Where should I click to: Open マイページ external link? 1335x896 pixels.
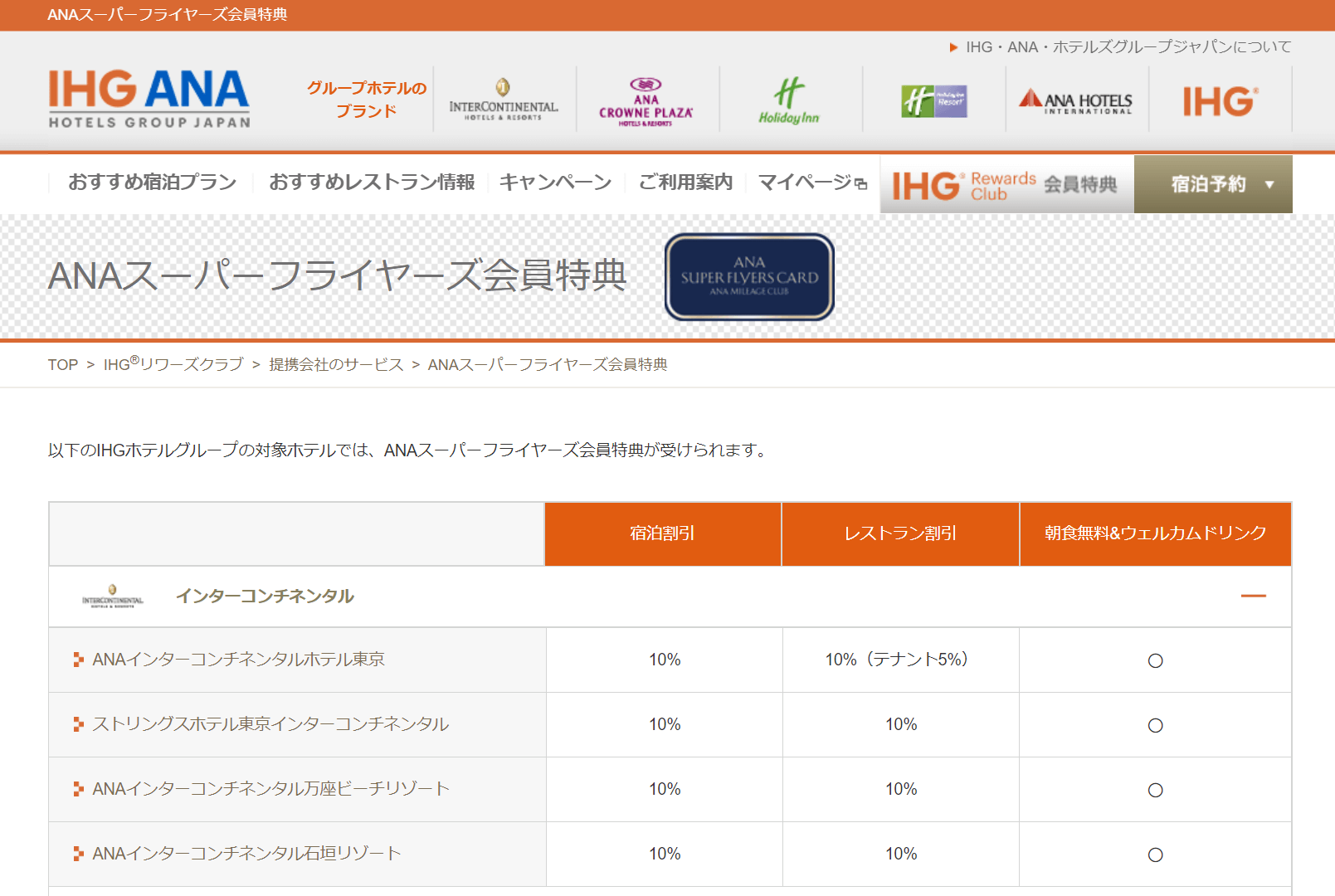812,182
